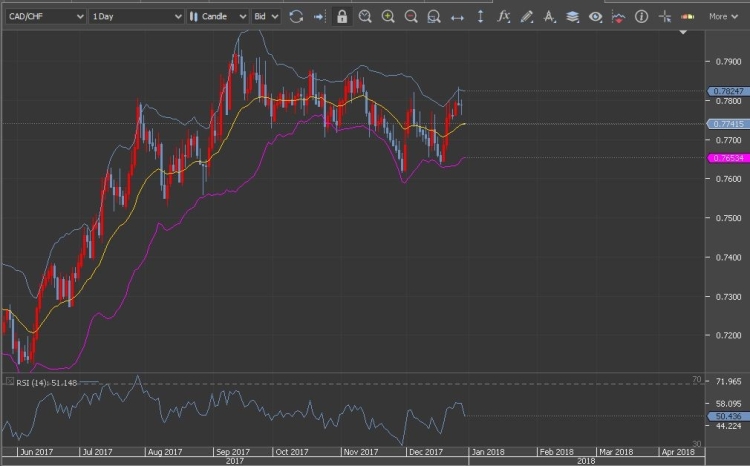Toggle the eye visibility icon

[595, 16]
